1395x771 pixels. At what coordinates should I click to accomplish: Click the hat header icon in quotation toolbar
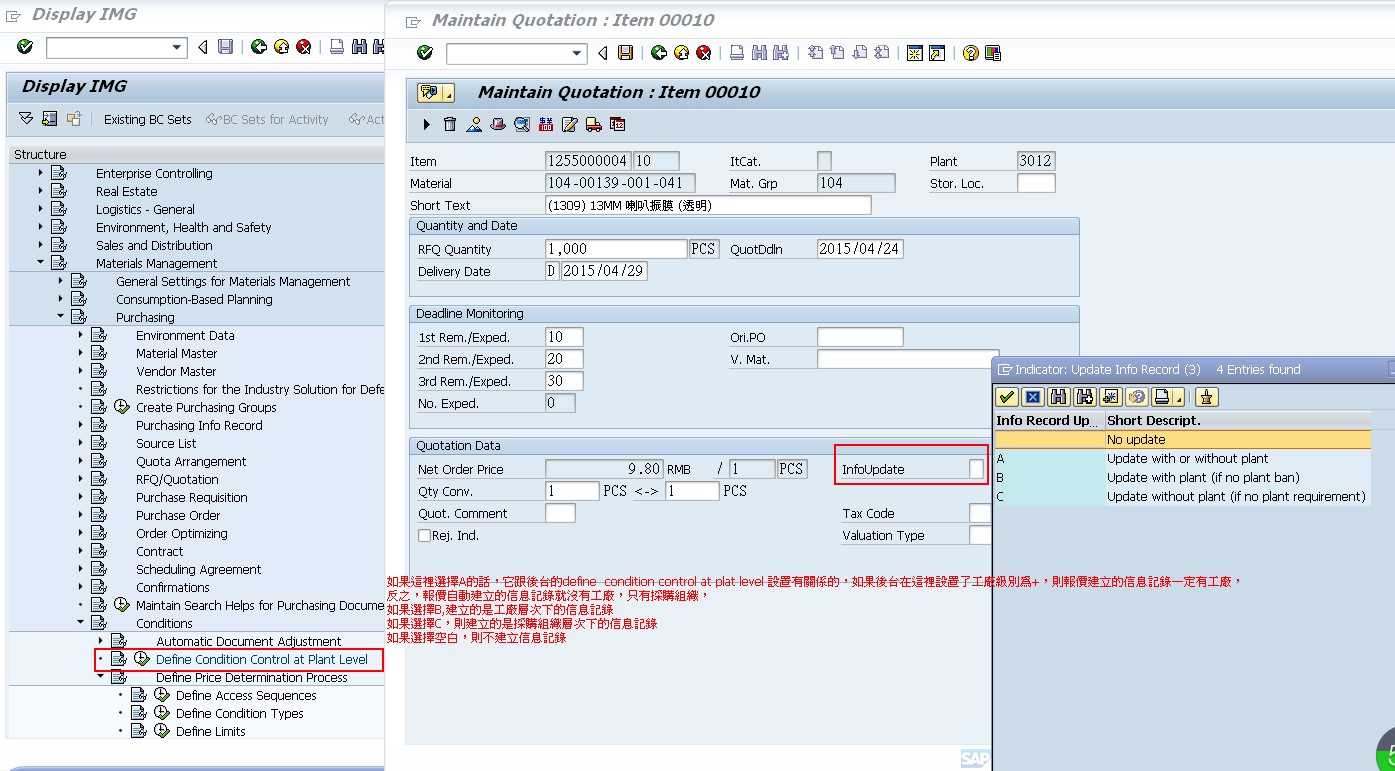coord(498,124)
